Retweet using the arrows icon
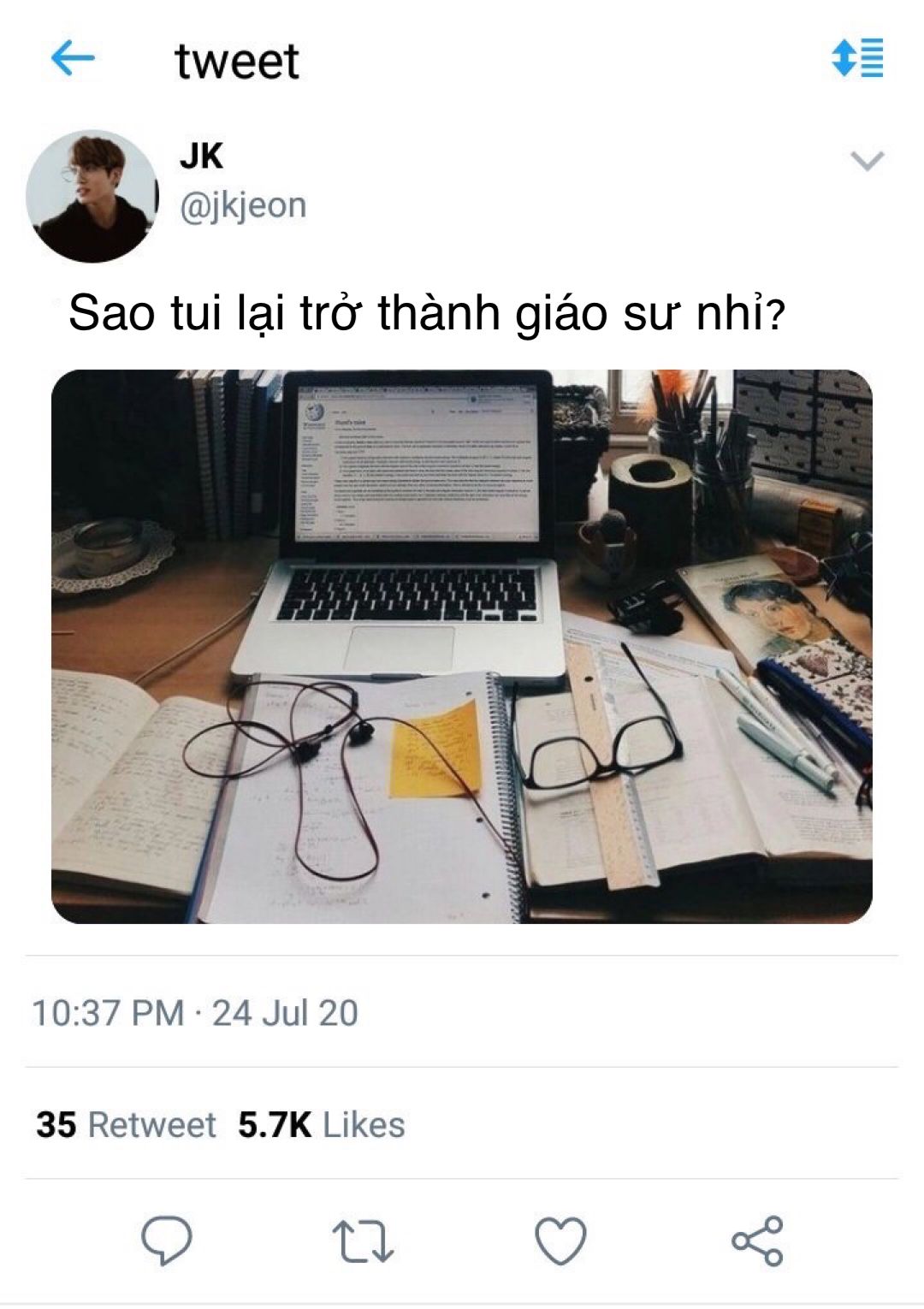The image size is (924, 1309). tap(363, 1241)
